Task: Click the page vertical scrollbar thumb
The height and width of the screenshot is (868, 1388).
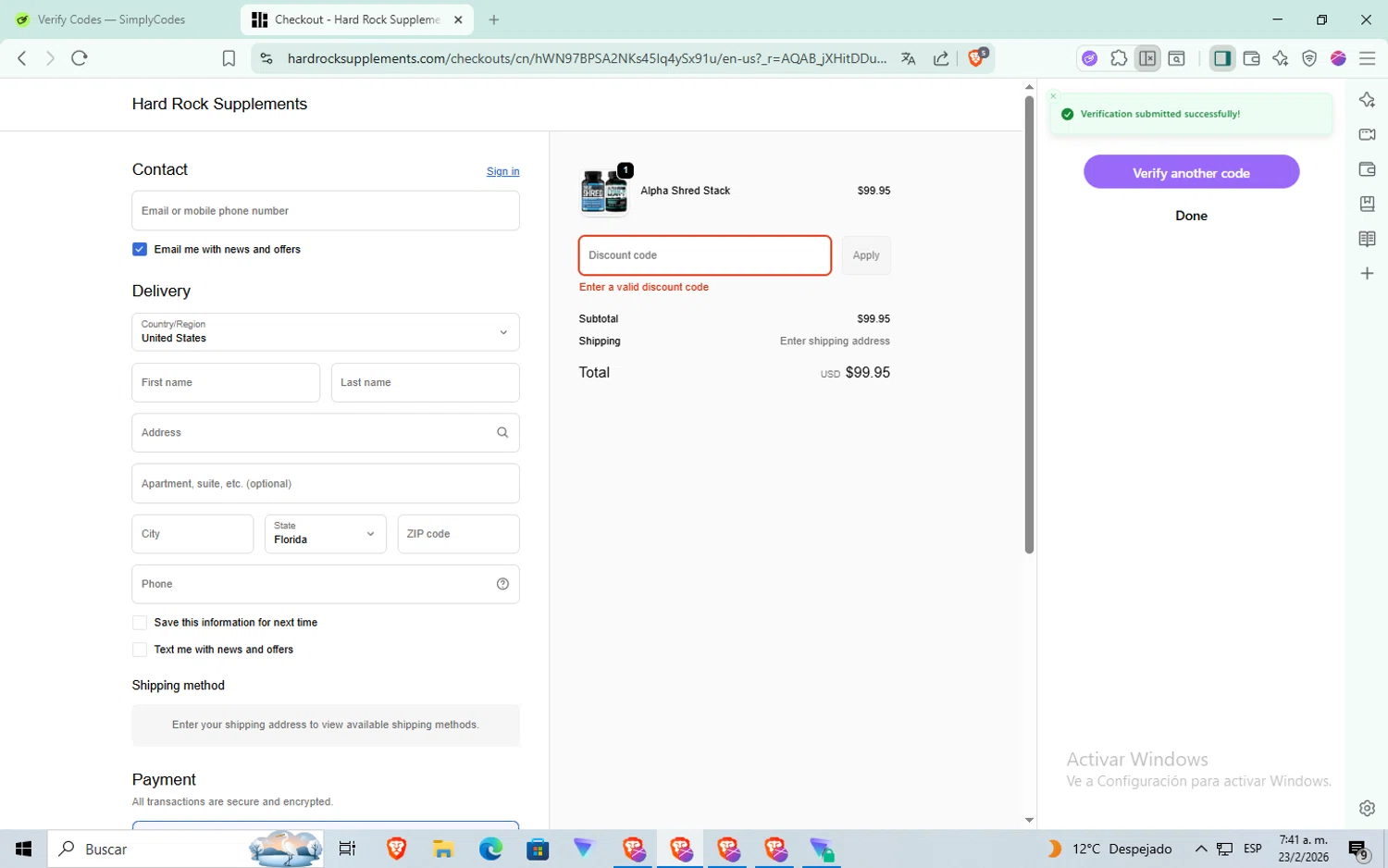Action: (1029, 324)
